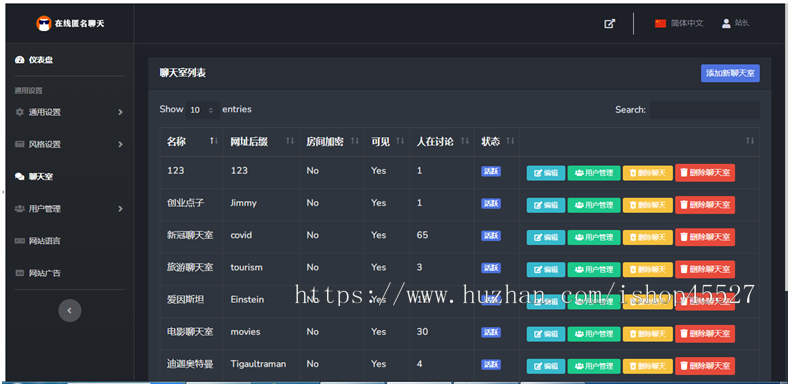Delete the 创业点子 chat room
The width and height of the screenshot is (790, 386).
click(x=705, y=205)
